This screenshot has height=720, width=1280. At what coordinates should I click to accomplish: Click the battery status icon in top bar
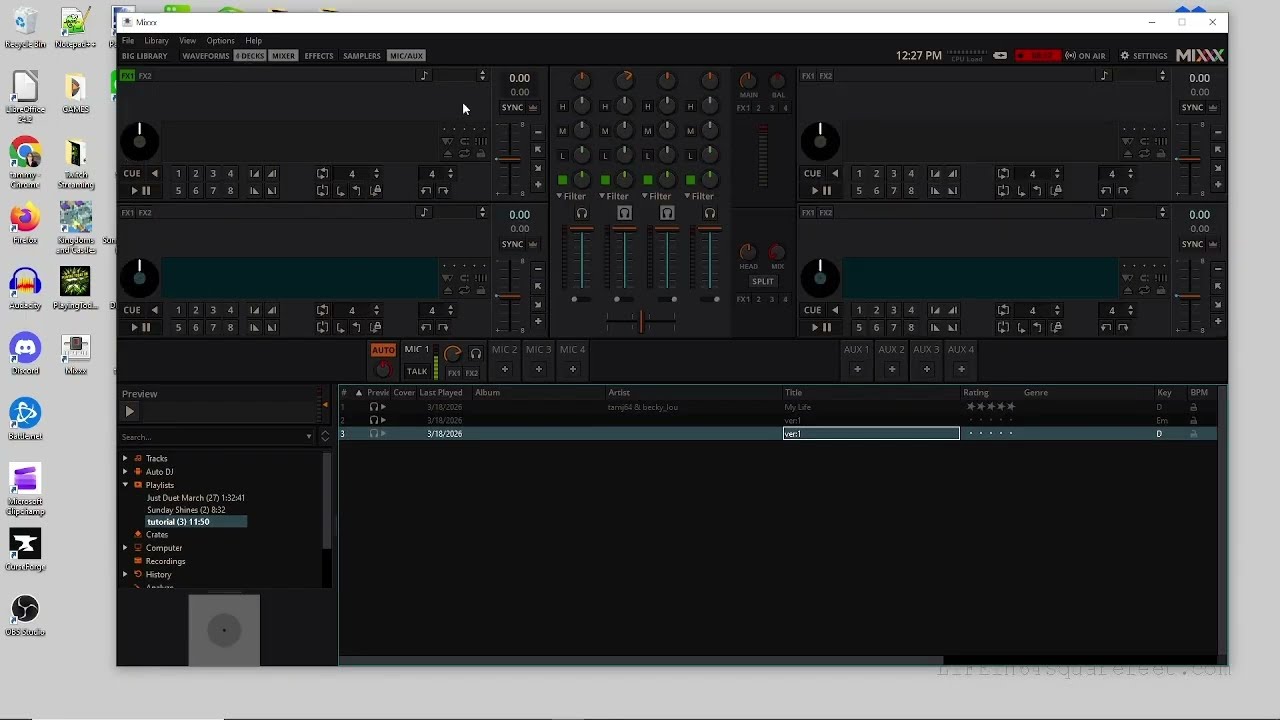pos(1000,56)
